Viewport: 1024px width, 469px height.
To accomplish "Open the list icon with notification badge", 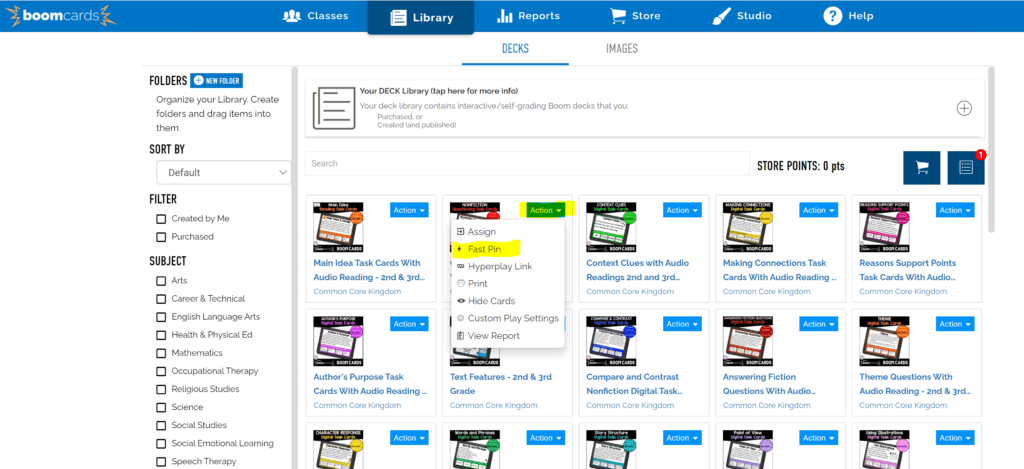I will click(x=966, y=168).
